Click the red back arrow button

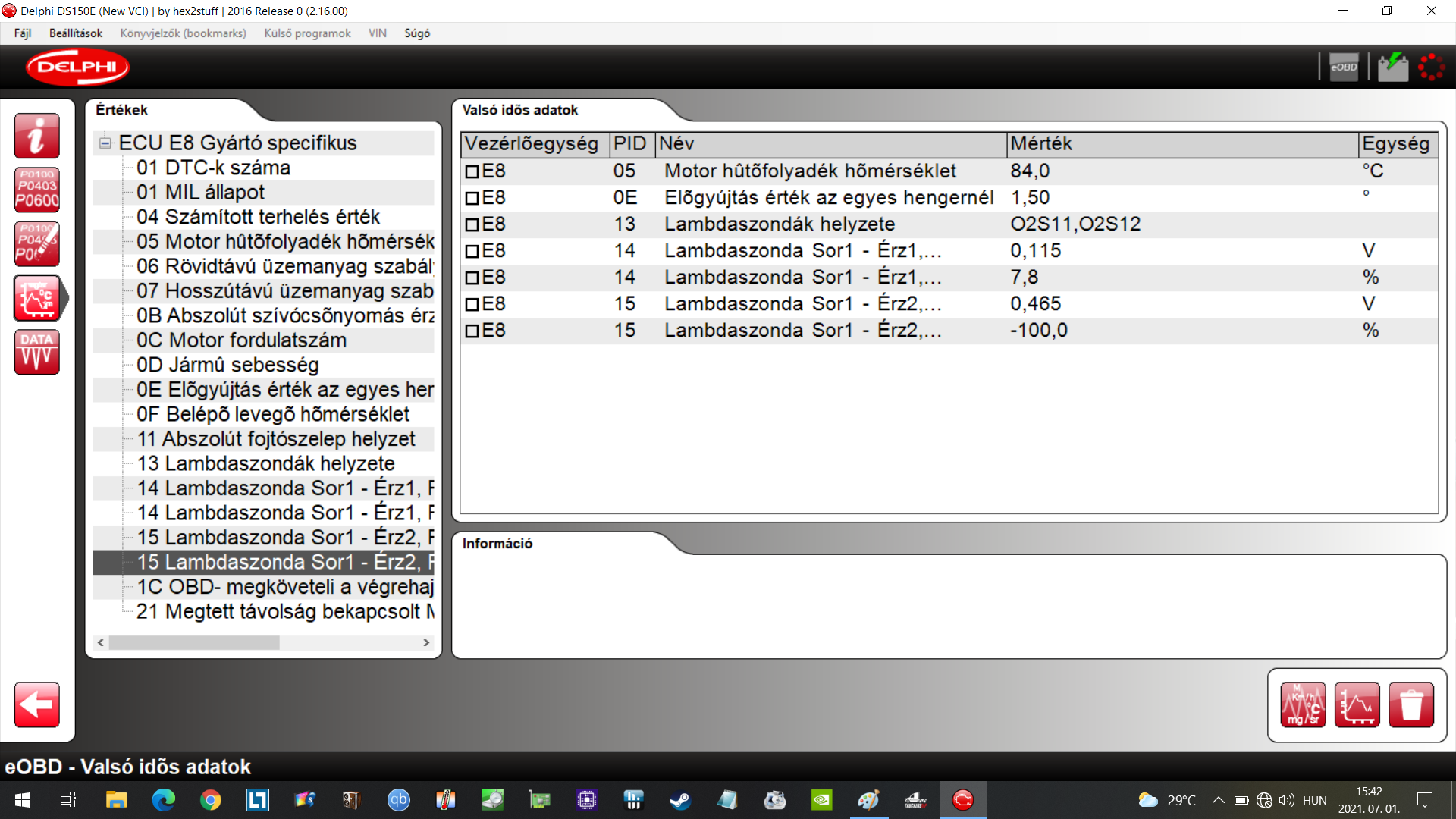36,704
